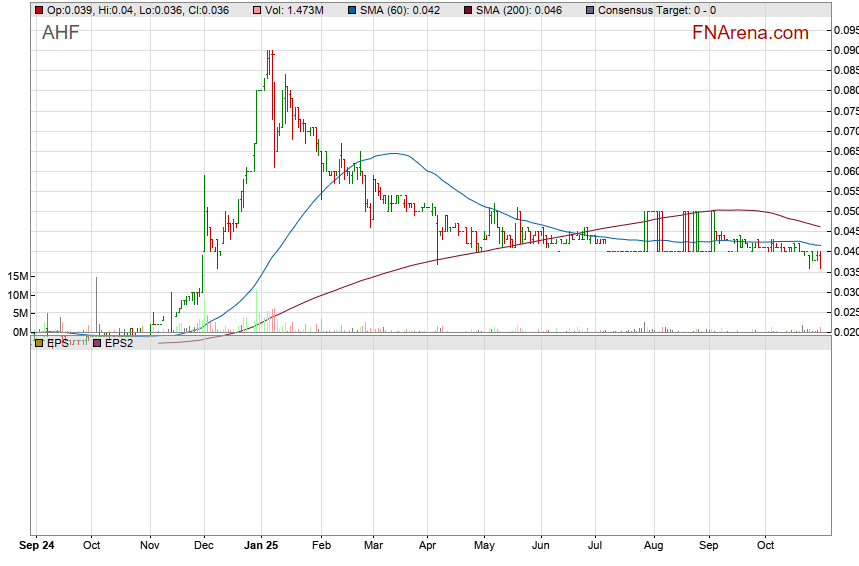Image resolution: width=859 pixels, height=566 pixels.
Task: Click the 'Apr' month on the time axis
Action: [427, 547]
